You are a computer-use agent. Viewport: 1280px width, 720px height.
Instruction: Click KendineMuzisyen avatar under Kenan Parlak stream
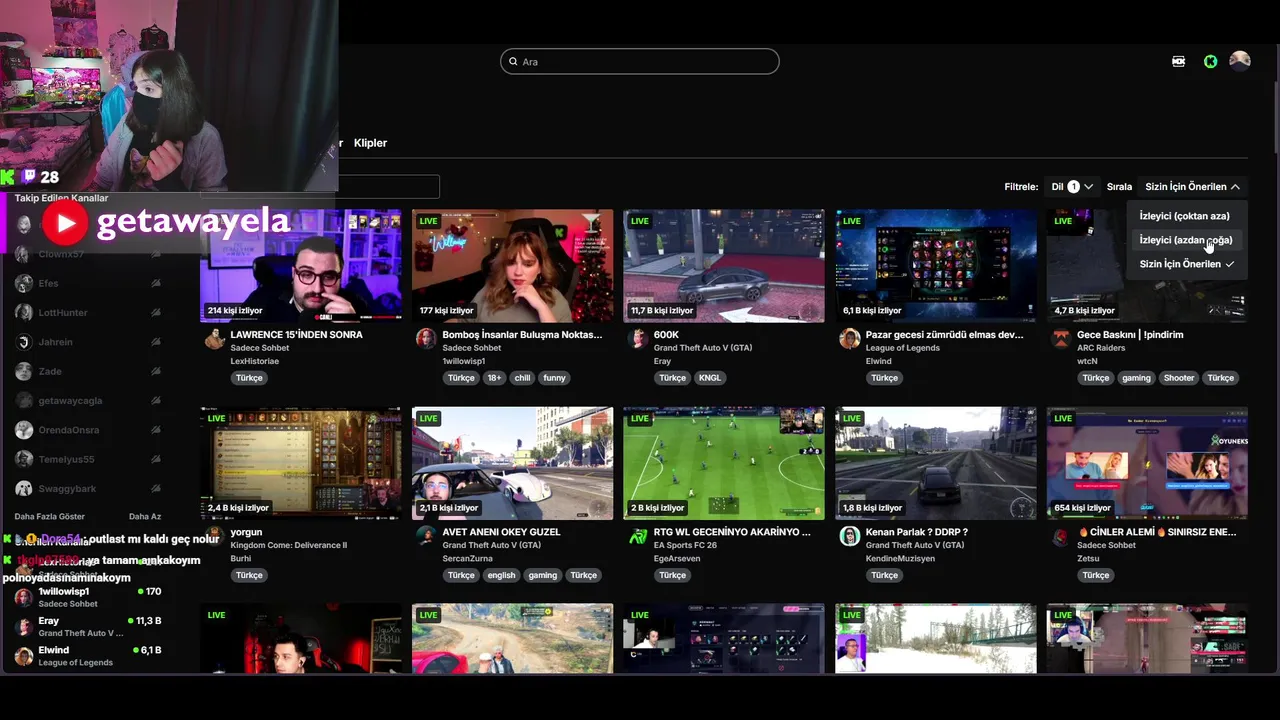tap(850, 536)
